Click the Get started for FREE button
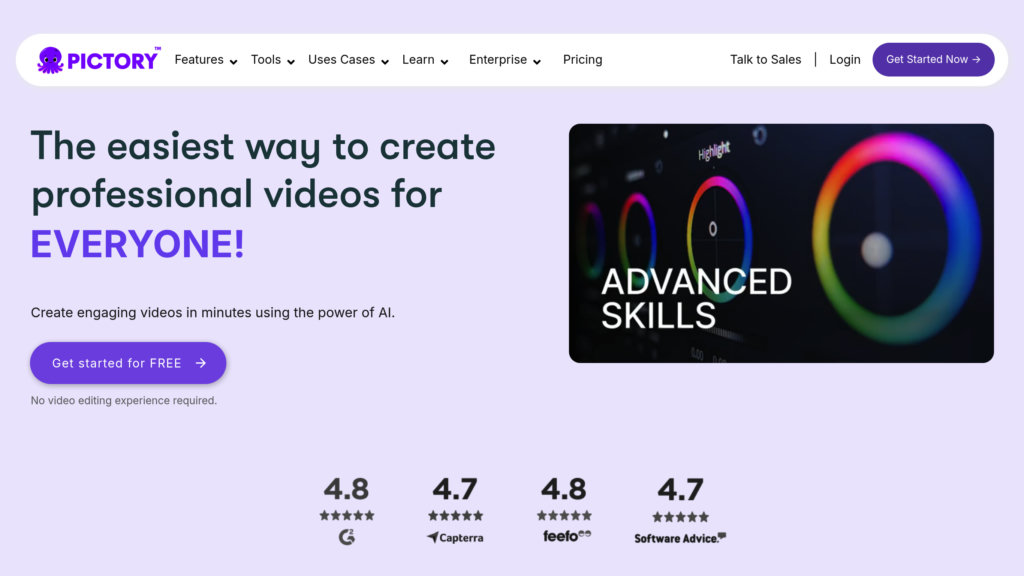The image size is (1024, 576). [x=128, y=363]
